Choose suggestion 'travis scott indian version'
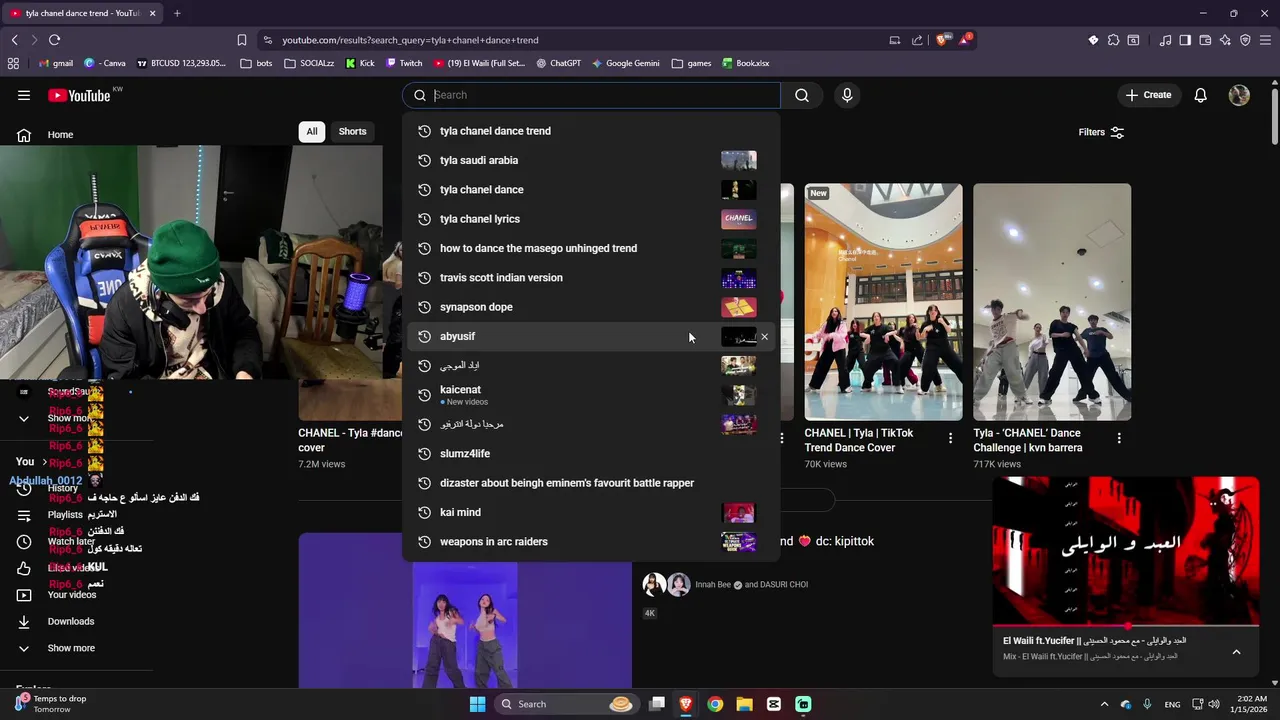Image resolution: width=1280 pixels, height=720 pixels. tap(590, 277)
